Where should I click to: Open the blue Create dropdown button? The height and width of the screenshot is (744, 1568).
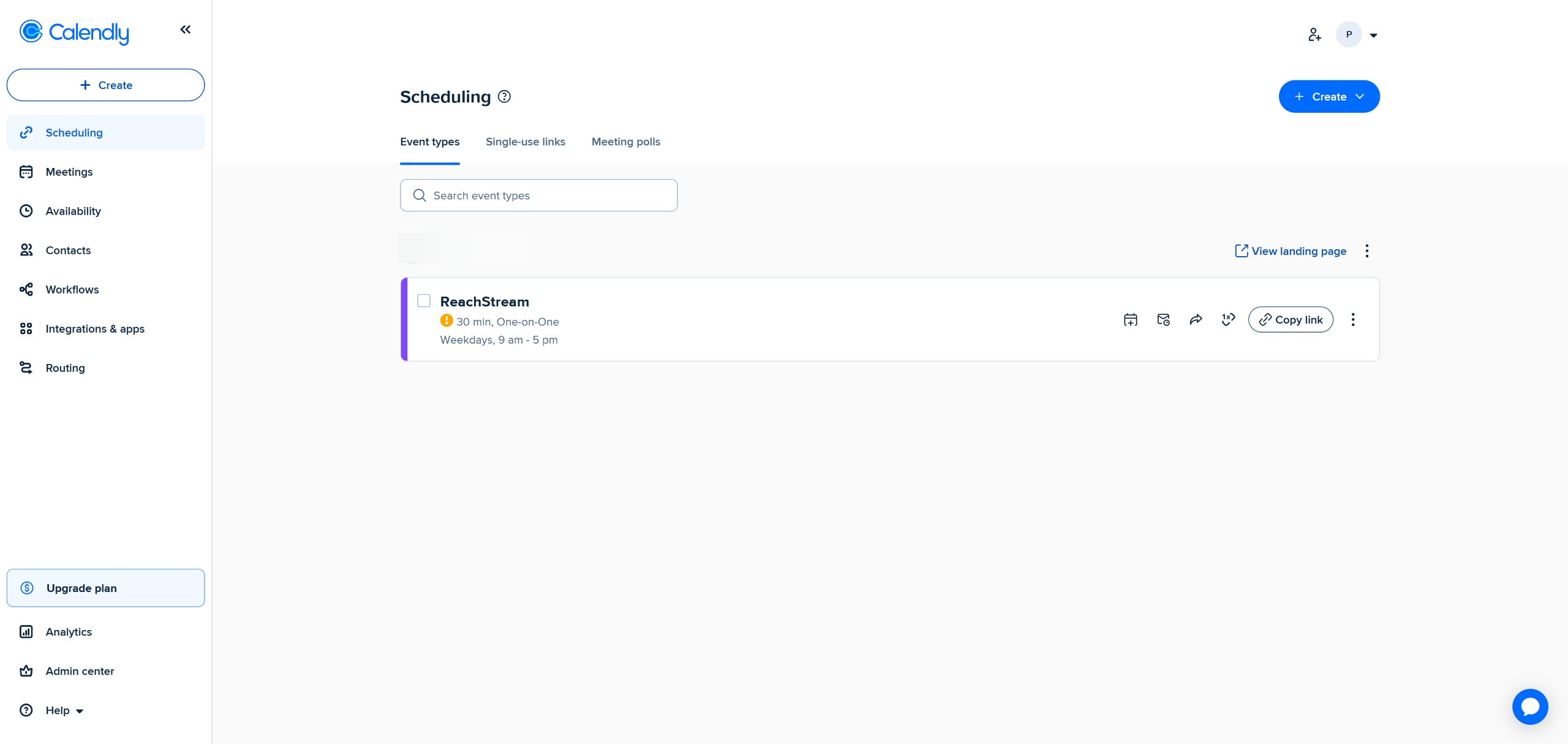(1329, 96)
